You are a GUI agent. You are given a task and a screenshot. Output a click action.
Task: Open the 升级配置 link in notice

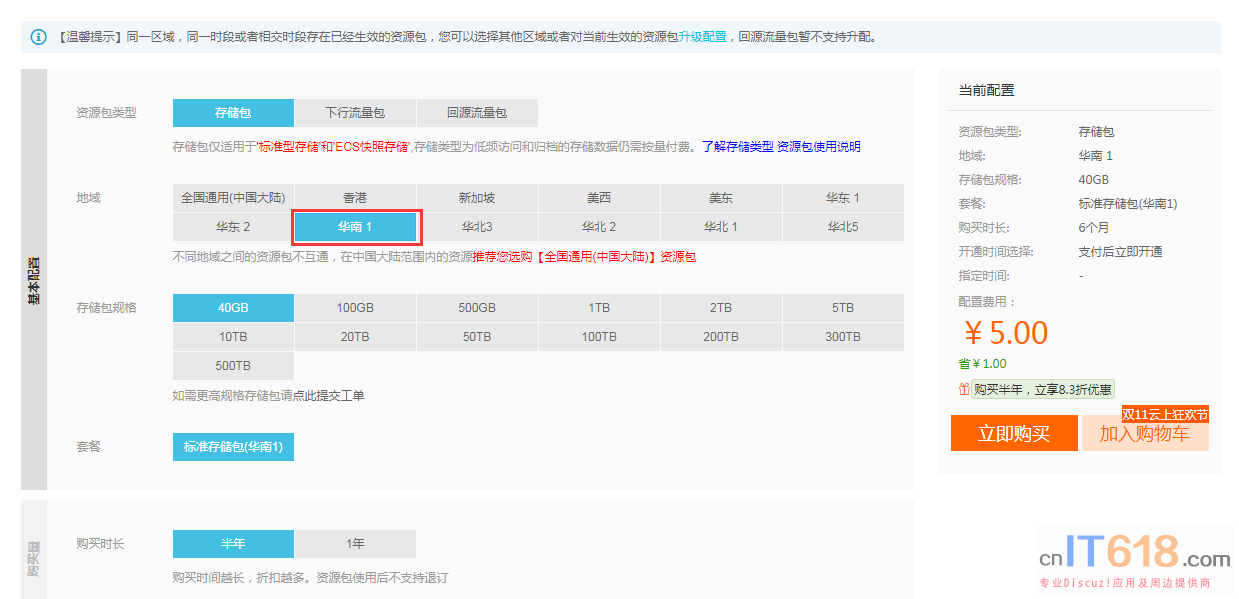[x=702, y=37]
